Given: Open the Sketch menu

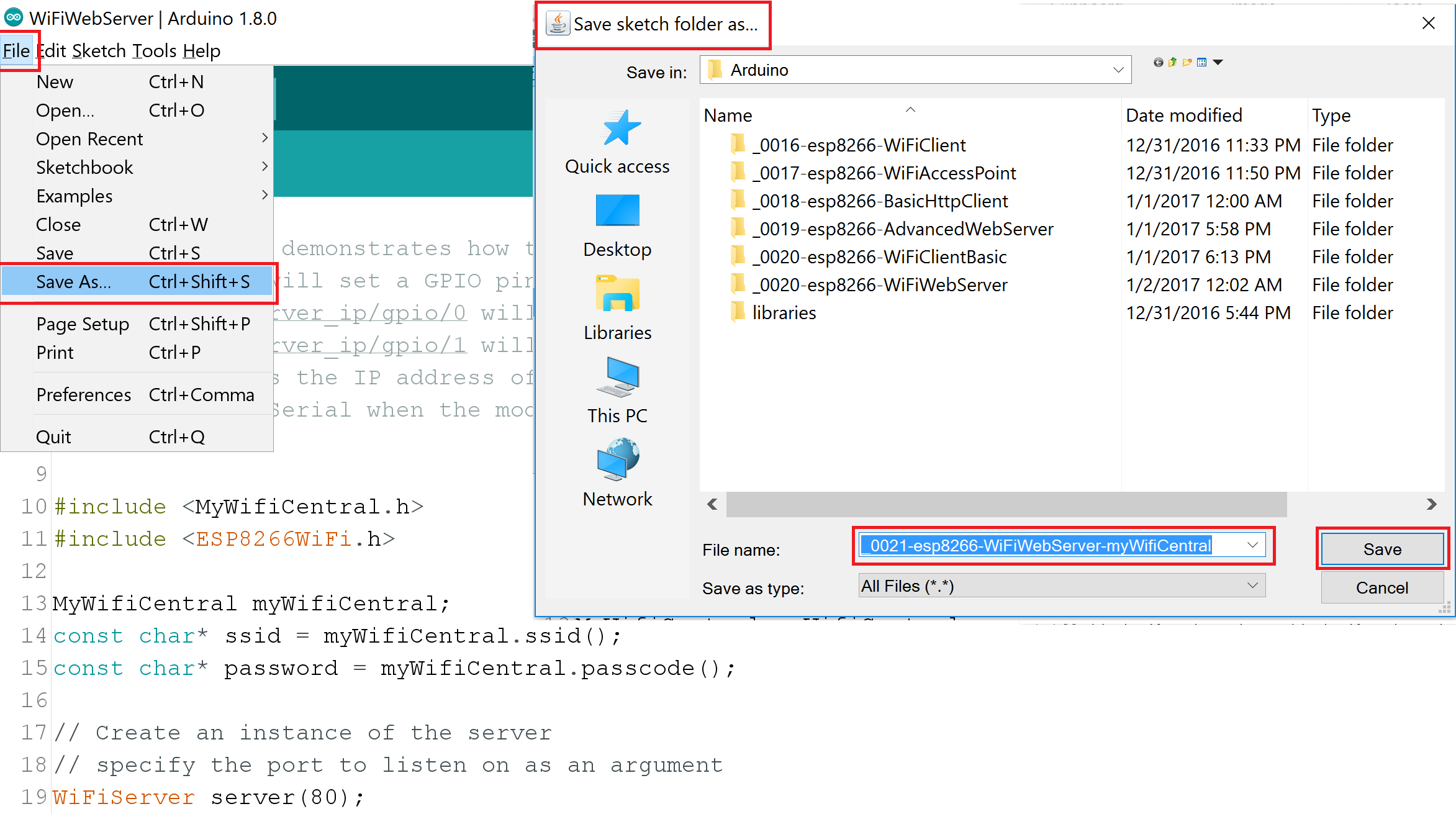Looking at the screenshot, I should click(99, 50).
